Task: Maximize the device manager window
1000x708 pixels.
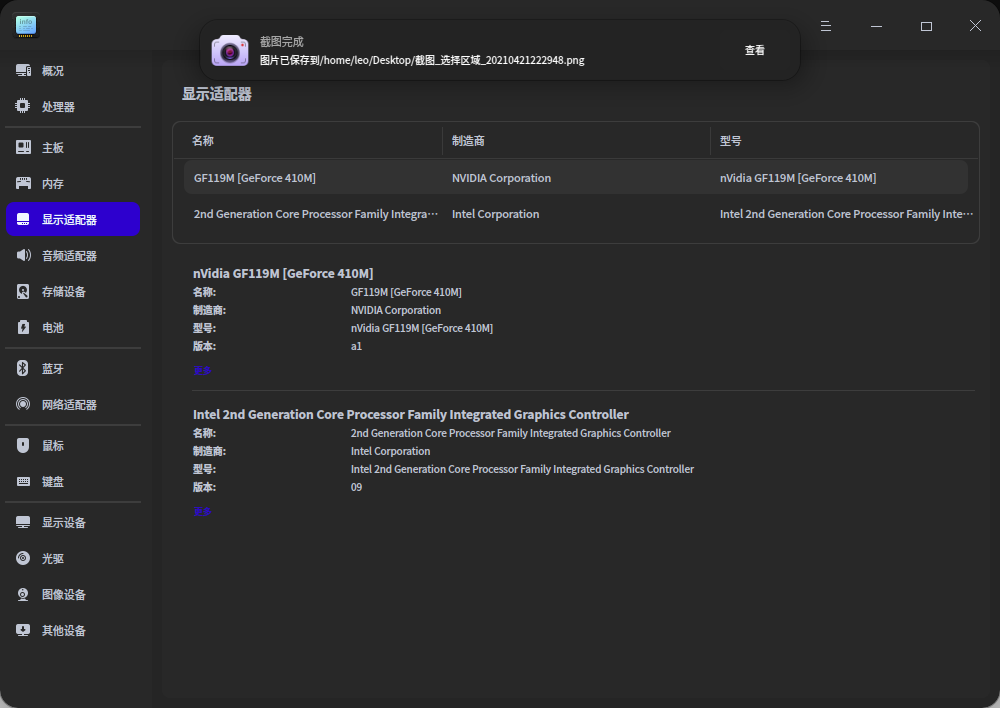Action: [926, 26]
